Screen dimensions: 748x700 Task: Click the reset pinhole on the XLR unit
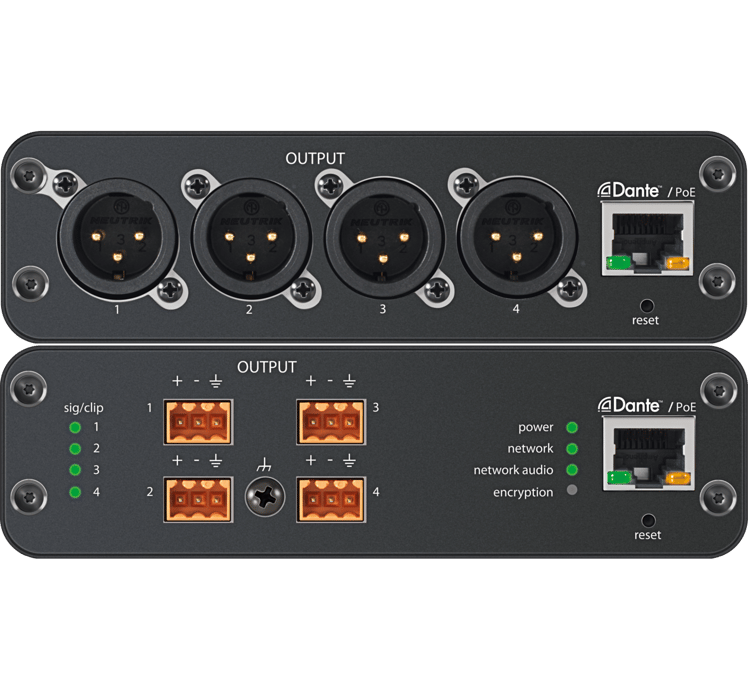pos(646,305)
